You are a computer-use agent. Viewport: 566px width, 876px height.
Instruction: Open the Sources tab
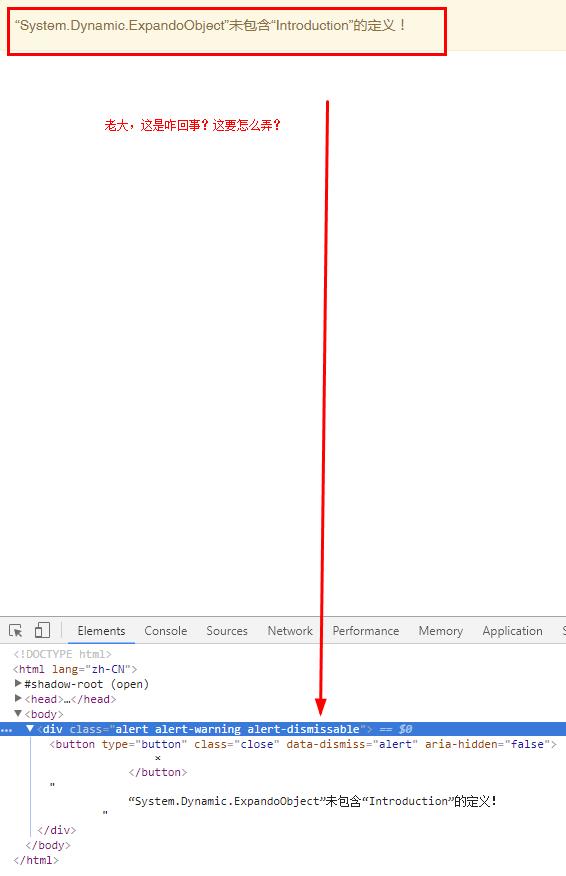(x=227, y=631)
